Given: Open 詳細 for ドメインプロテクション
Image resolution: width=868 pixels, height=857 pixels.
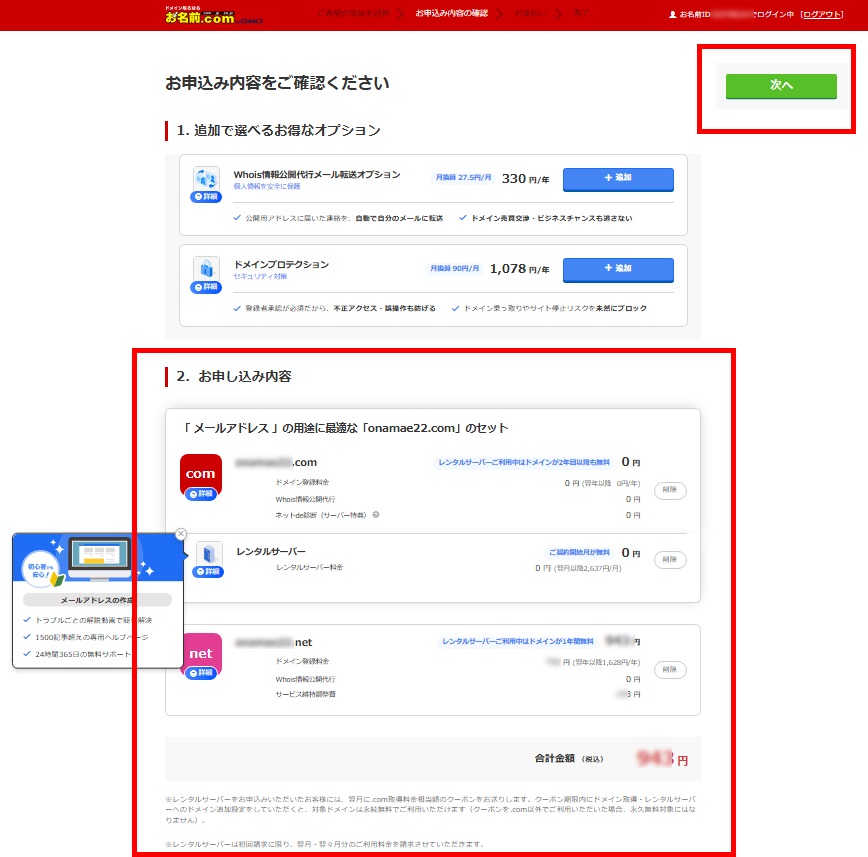Looking at the screenshot, I should tap(206, 287).
